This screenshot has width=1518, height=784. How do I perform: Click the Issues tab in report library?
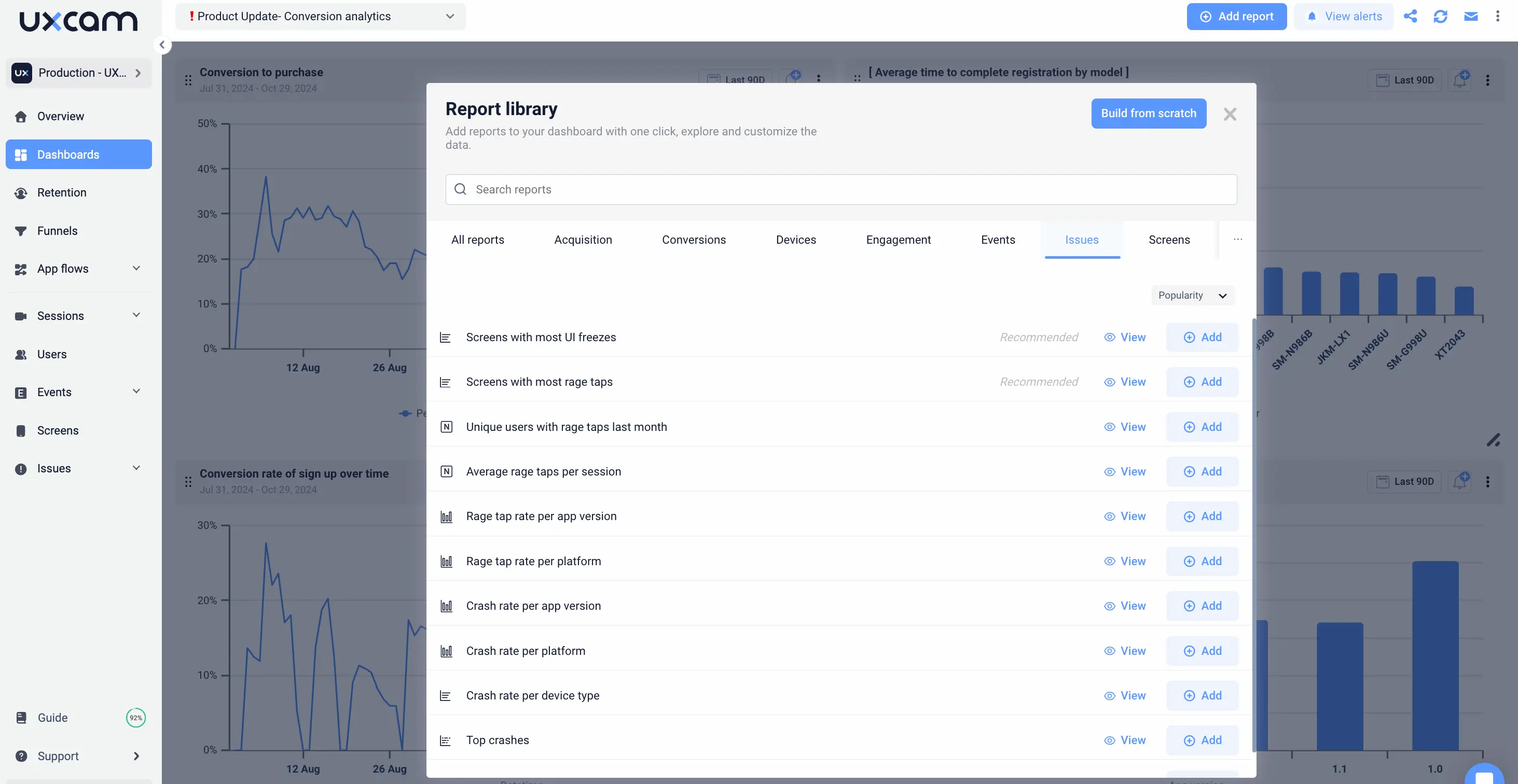coord(1082,239)
